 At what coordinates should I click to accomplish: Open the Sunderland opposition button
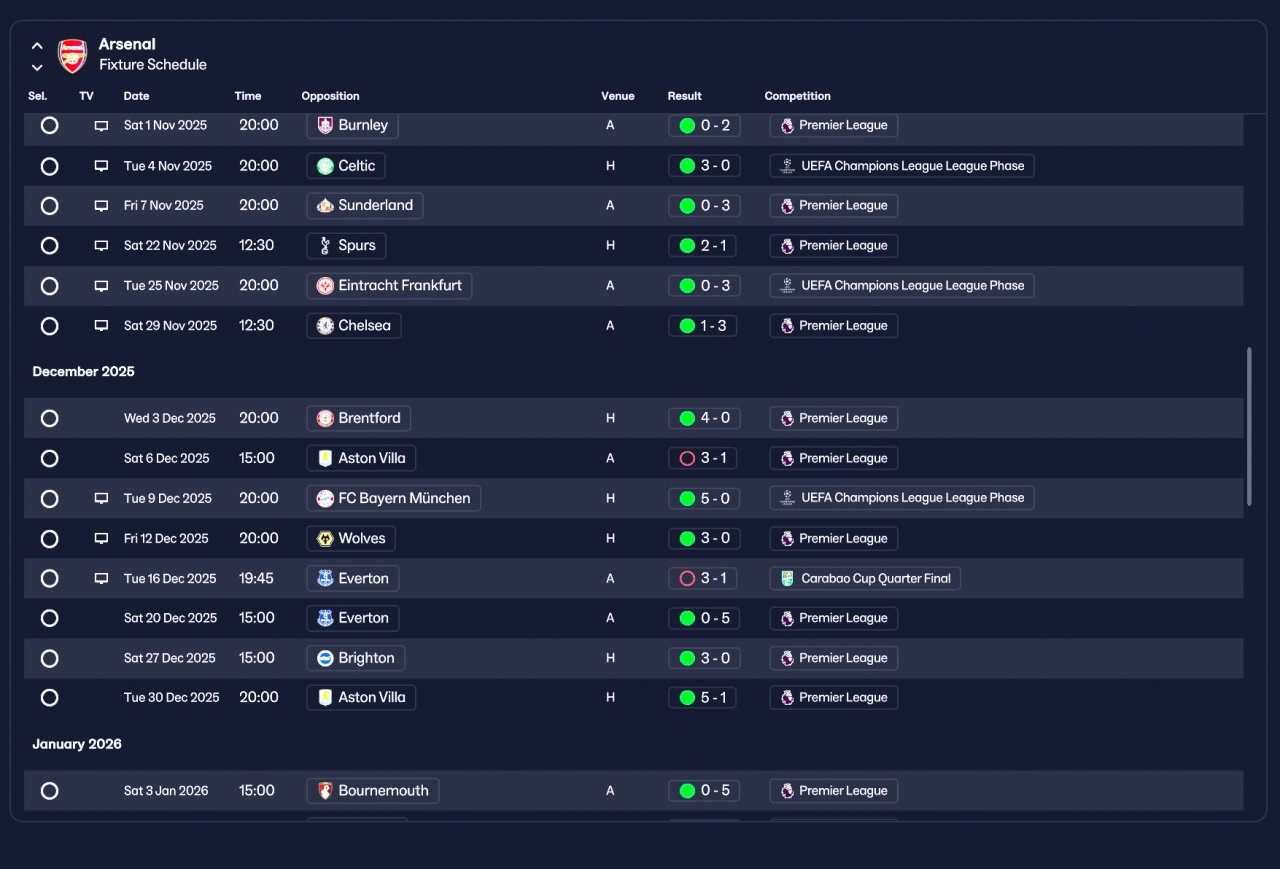coord(365,206)
